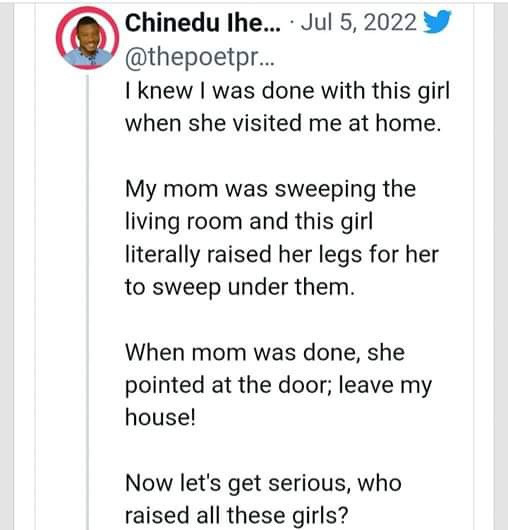
Task: Open the Jul 5, 2022 timestamp
Action: coord(359,23)
